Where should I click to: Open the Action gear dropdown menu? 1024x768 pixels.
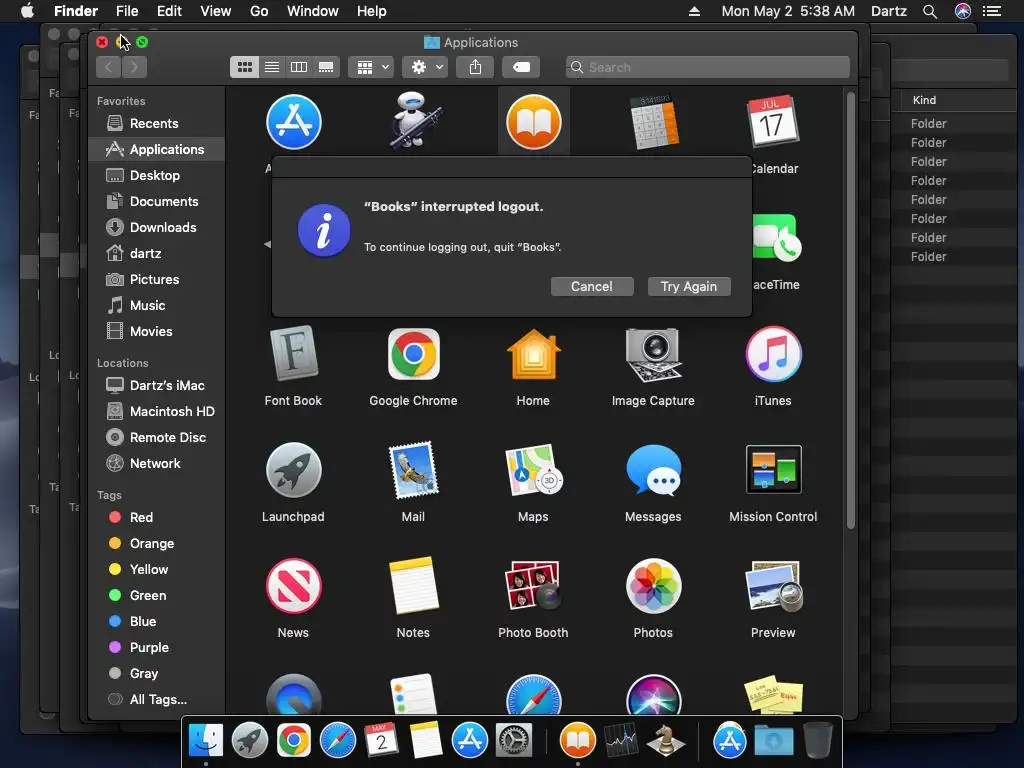tap(425, 67)
